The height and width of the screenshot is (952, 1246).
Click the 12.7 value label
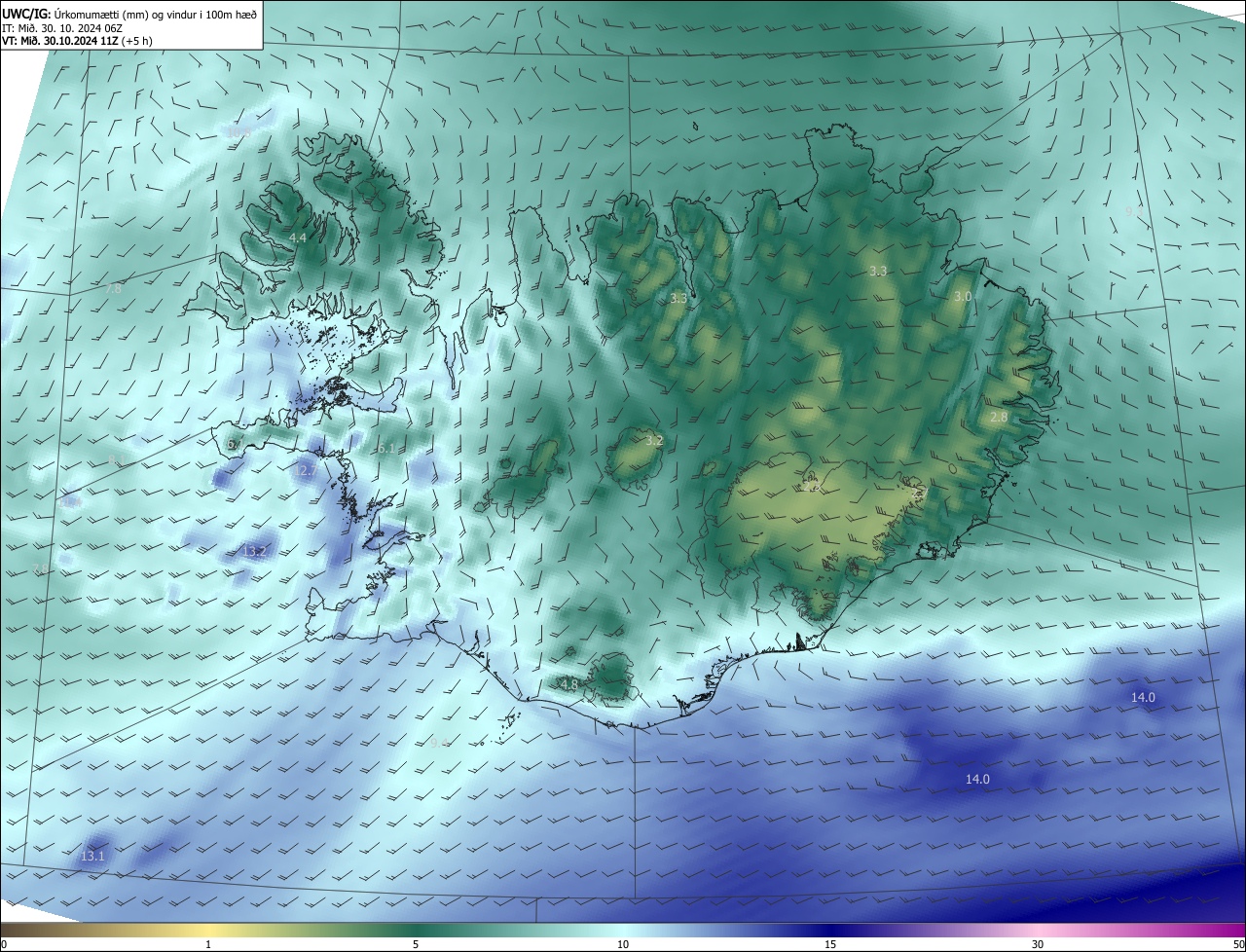pyautogui.click(x=305, y=470)
